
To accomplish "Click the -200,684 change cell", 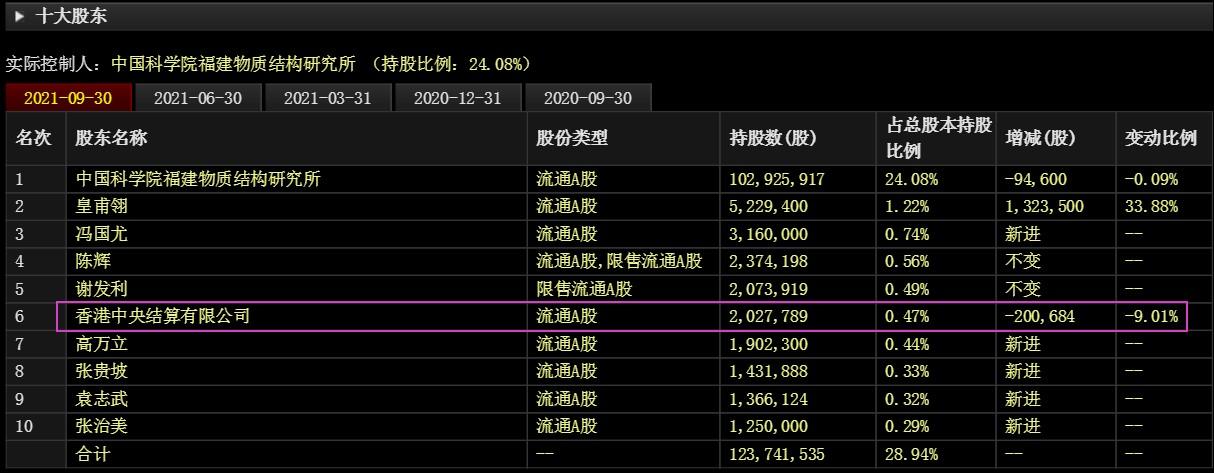I will click(x=1041, y=317).
